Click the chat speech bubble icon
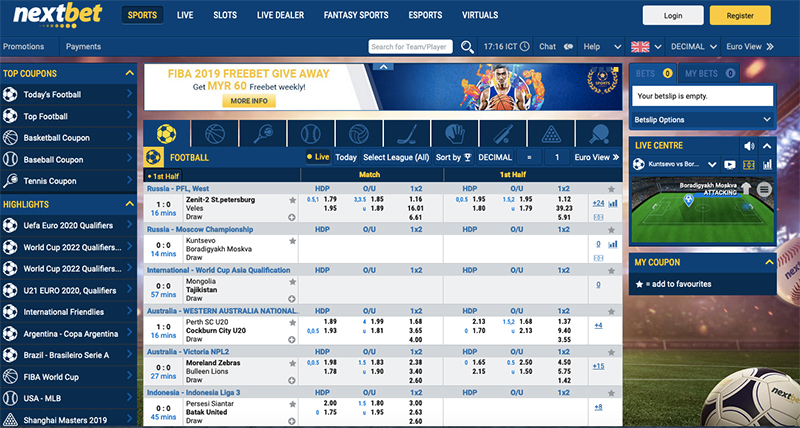800x428 pixels. point(569,46)
